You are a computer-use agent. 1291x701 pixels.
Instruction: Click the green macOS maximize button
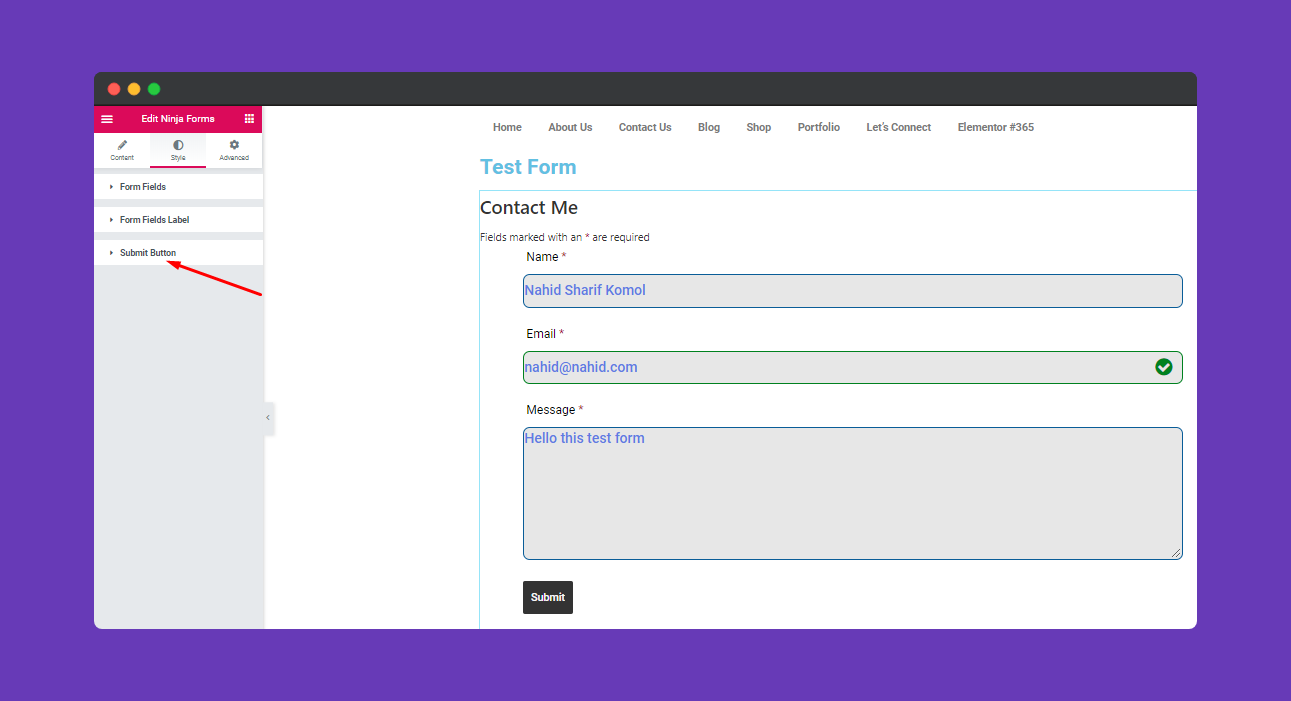(x=154, y=89)
